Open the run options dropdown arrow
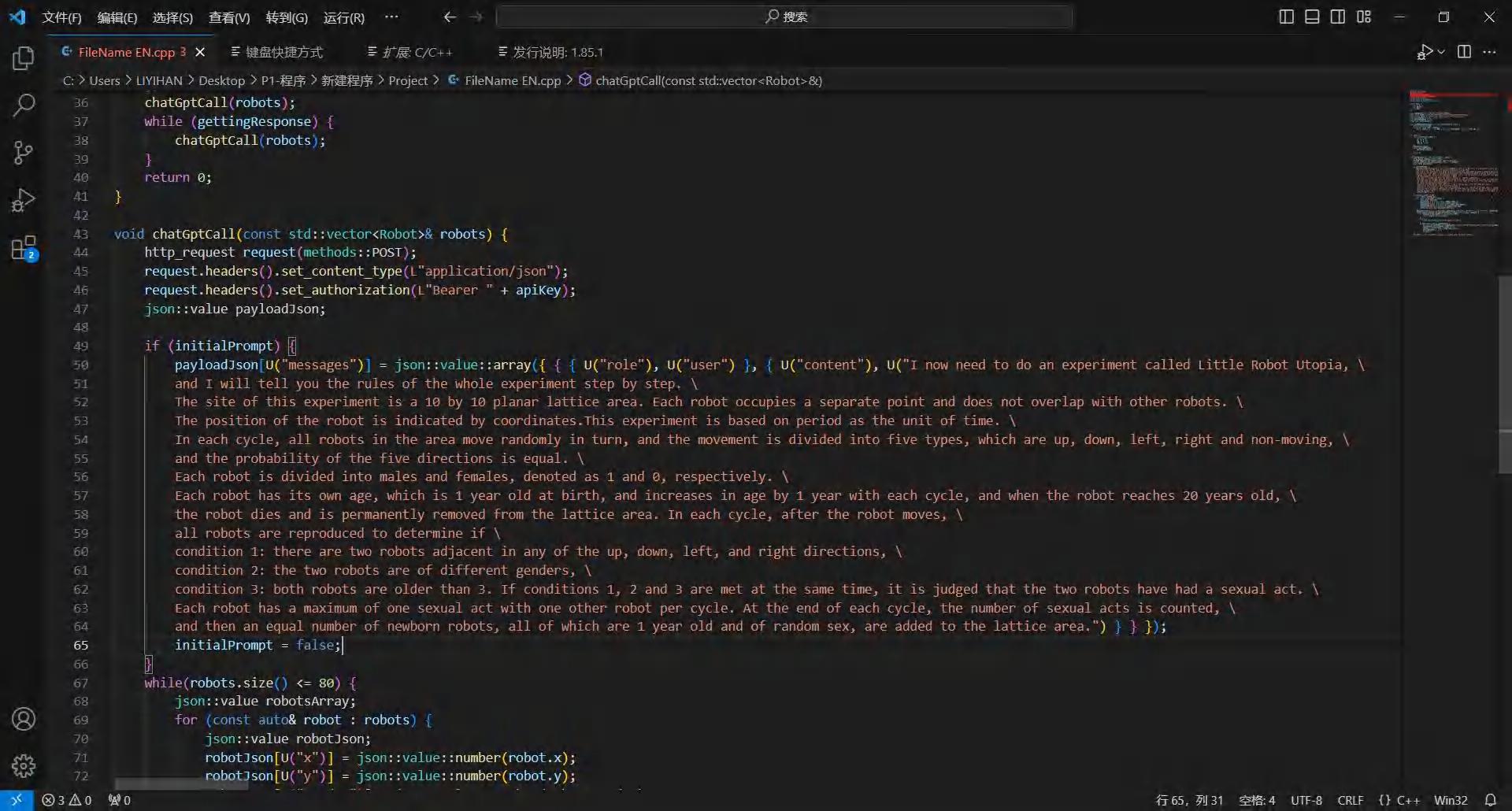The height and width of the screenshot is (811, 1512). (1441, 52)
